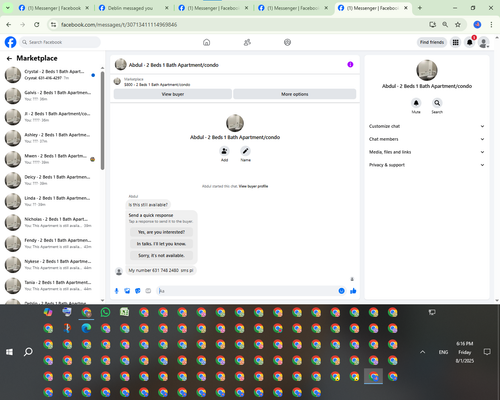
Task: Open Chrome's three-dot menu
Action: click(x=491, y=24)
